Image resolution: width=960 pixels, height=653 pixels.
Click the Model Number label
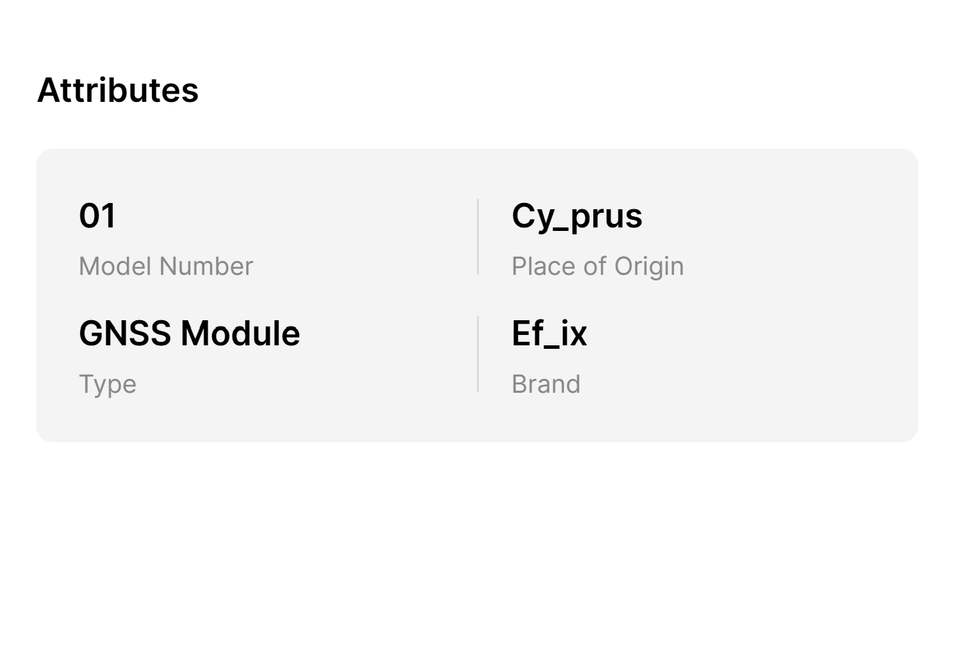[166, 266]
